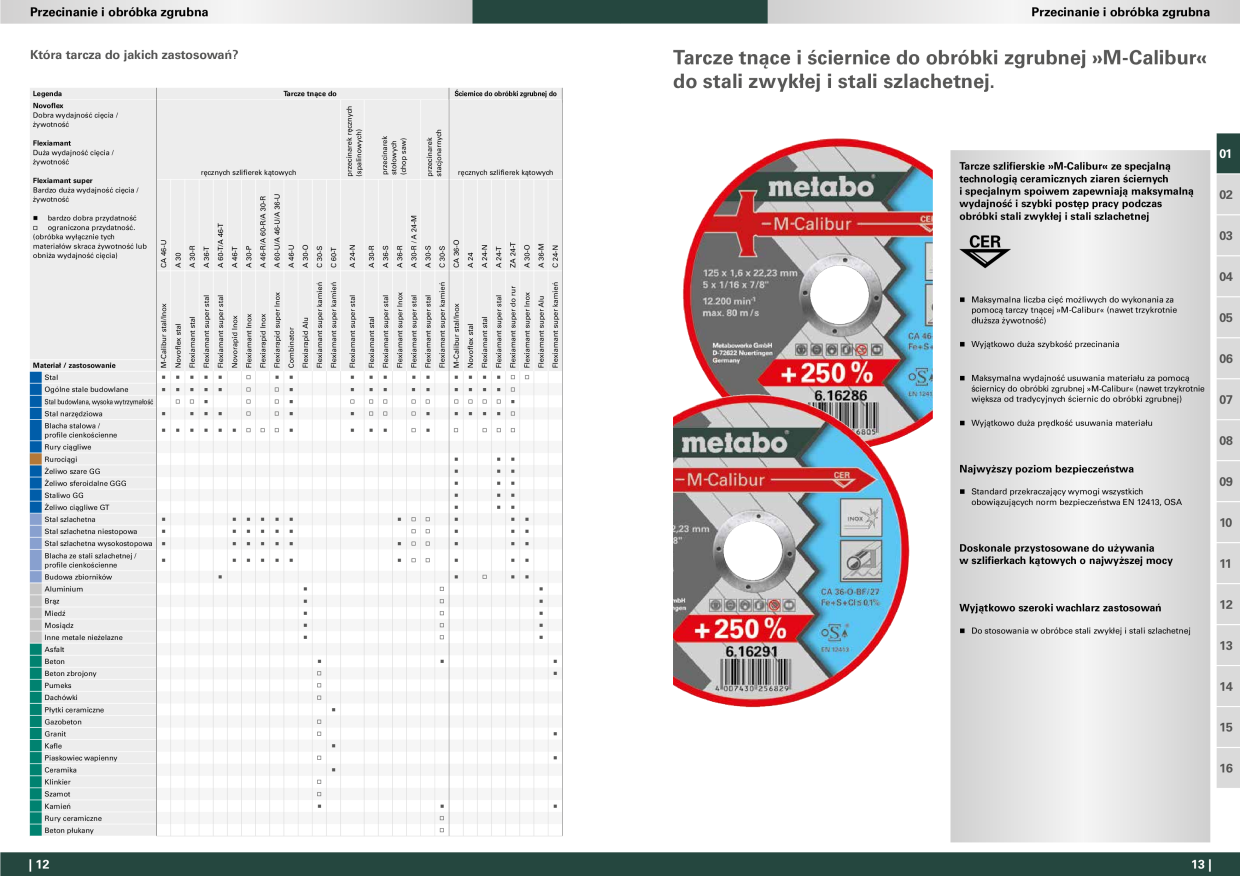
Task: Select chapter tab 15
Action: 1226,728
